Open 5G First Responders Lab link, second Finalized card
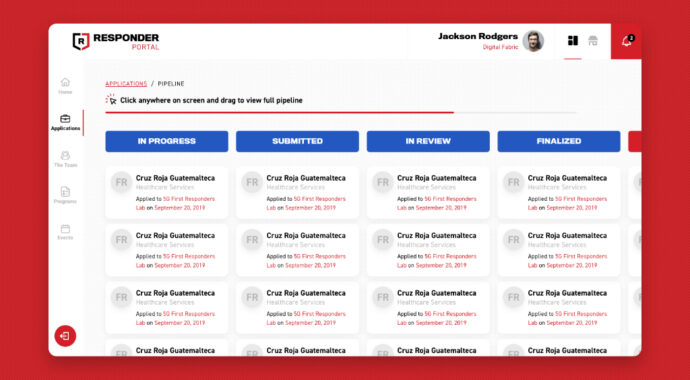This screenshot has height=380, width=690. point(567,261)
